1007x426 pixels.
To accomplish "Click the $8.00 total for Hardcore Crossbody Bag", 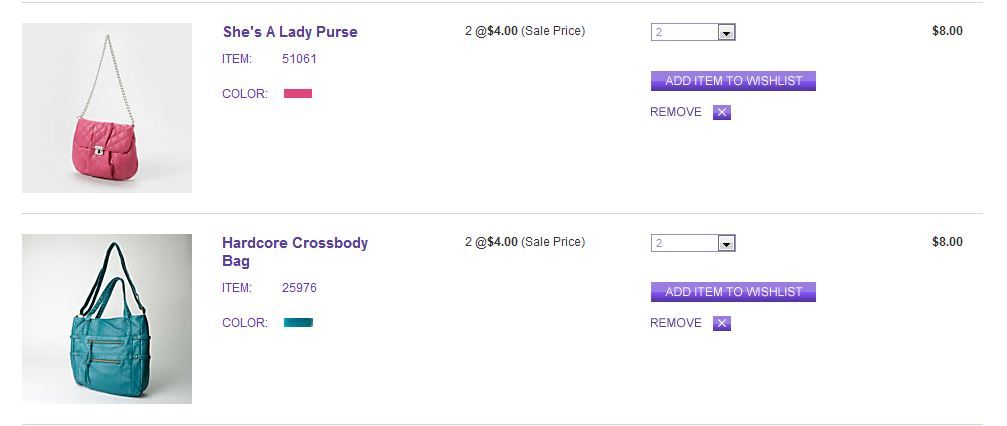I will pos(947,242).
